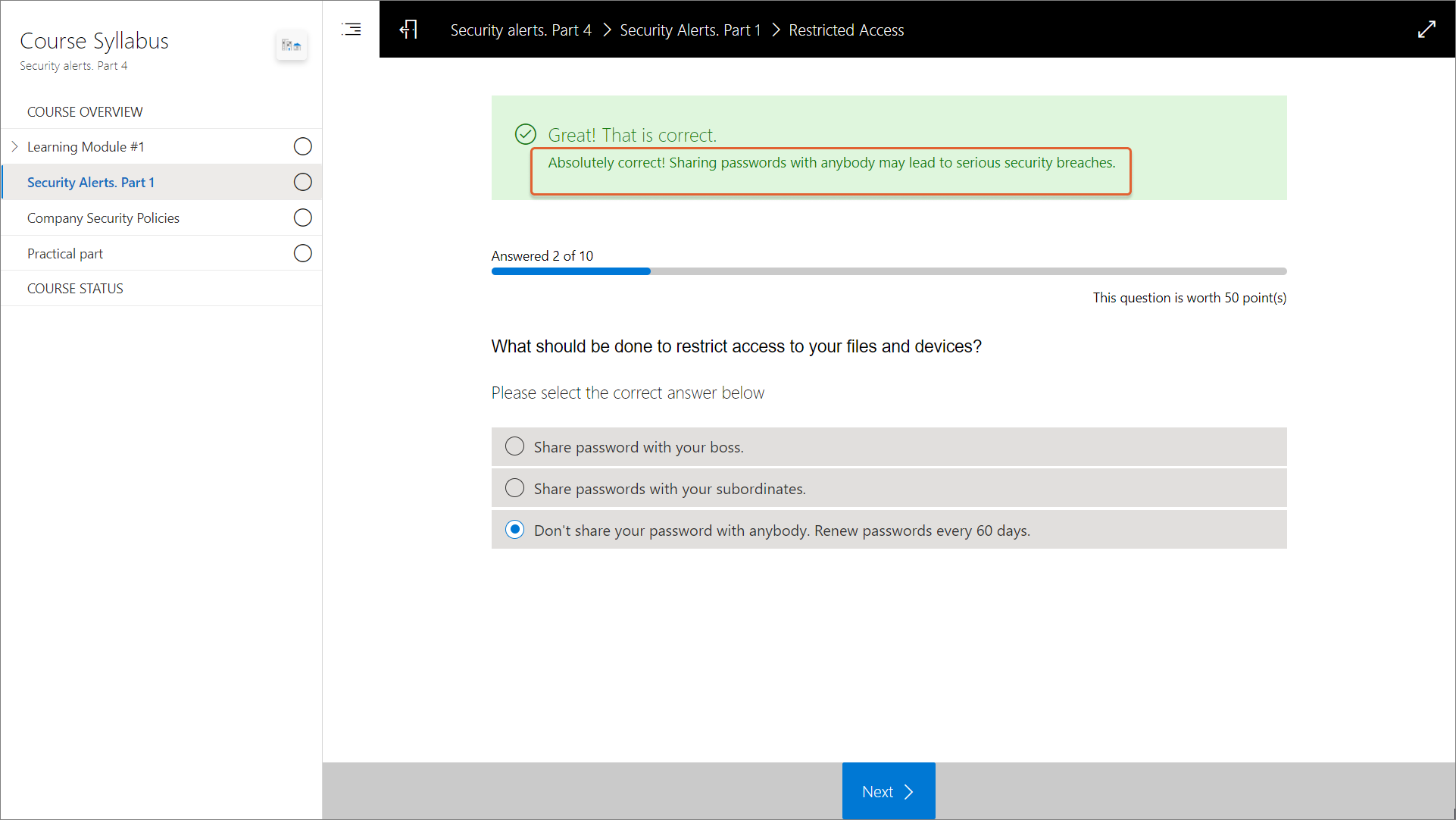Select "Share passwords with your subordinates" option

tap(514, 488)
